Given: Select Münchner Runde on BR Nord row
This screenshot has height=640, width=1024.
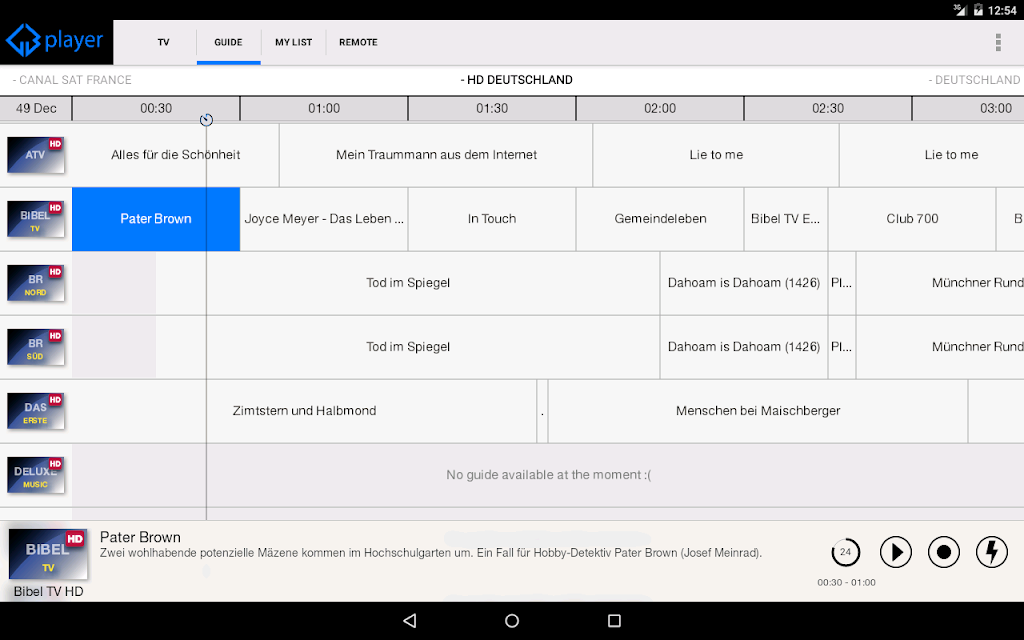Looking at the screenshot, I should (x=940, y=283).
